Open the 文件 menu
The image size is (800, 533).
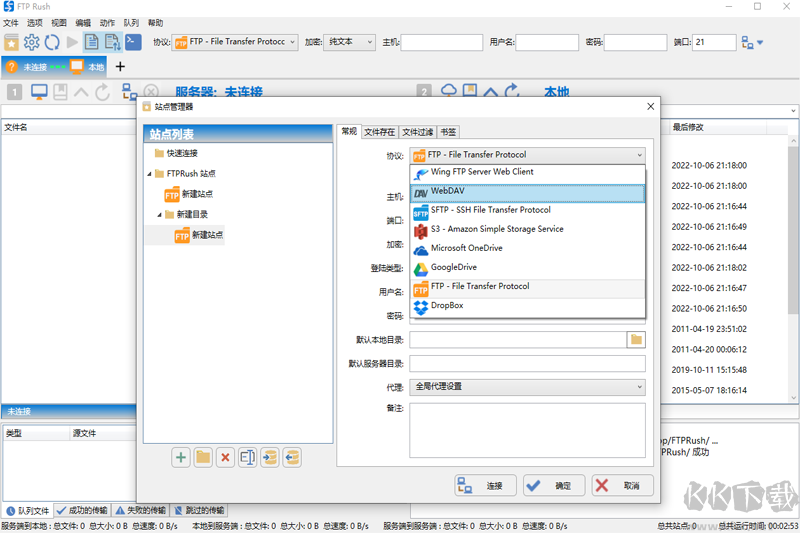click(11, 23)
